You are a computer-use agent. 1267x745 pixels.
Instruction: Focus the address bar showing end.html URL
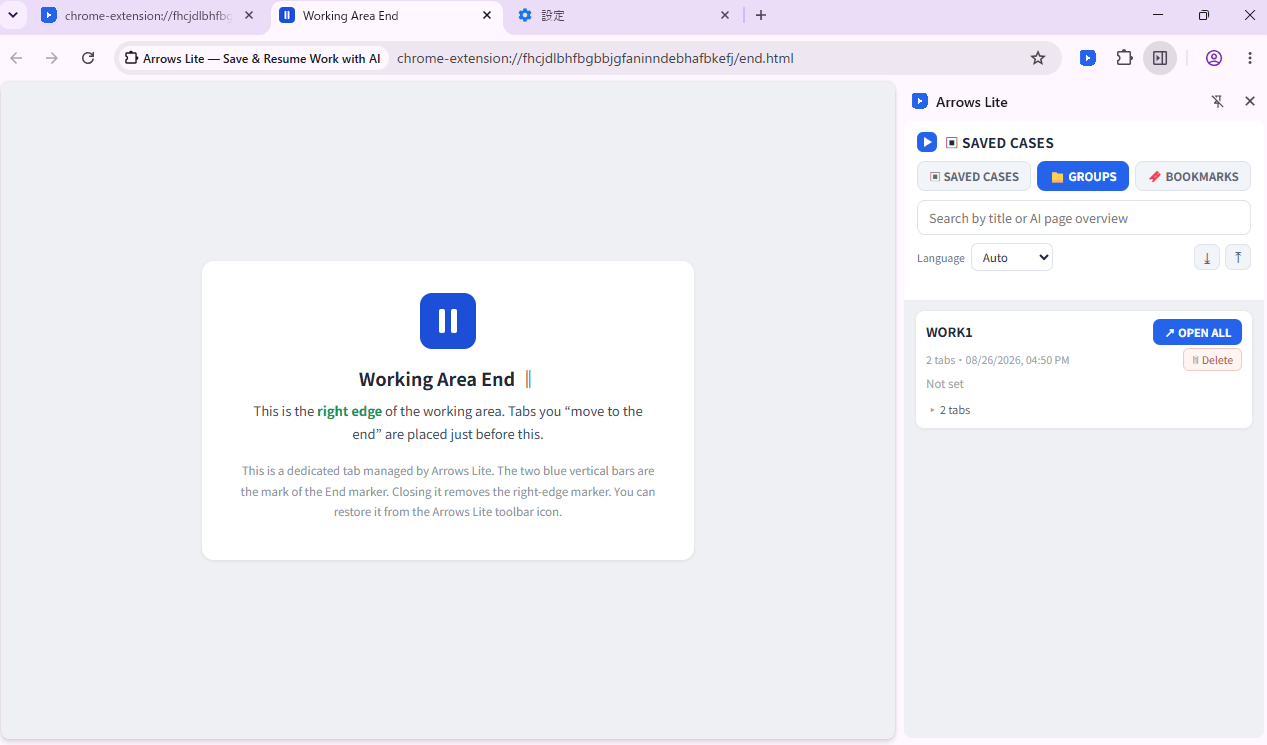click(595, 58)
